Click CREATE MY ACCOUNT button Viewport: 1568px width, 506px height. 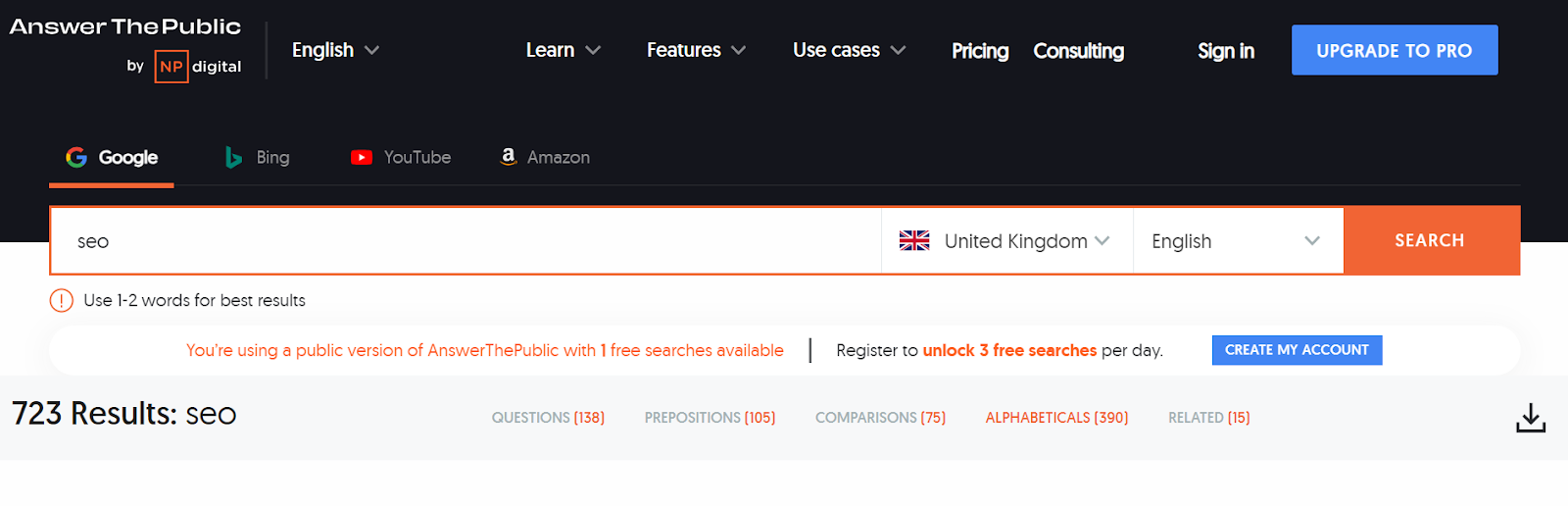[x=1297, y=350]
